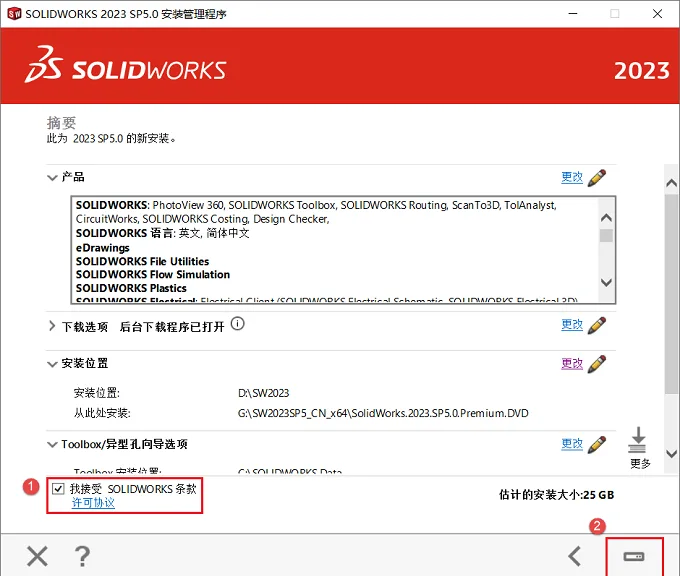Viewport: 680px width, 576px height.
Task: Click the install now button at bottom right
Action: point(634,556)
